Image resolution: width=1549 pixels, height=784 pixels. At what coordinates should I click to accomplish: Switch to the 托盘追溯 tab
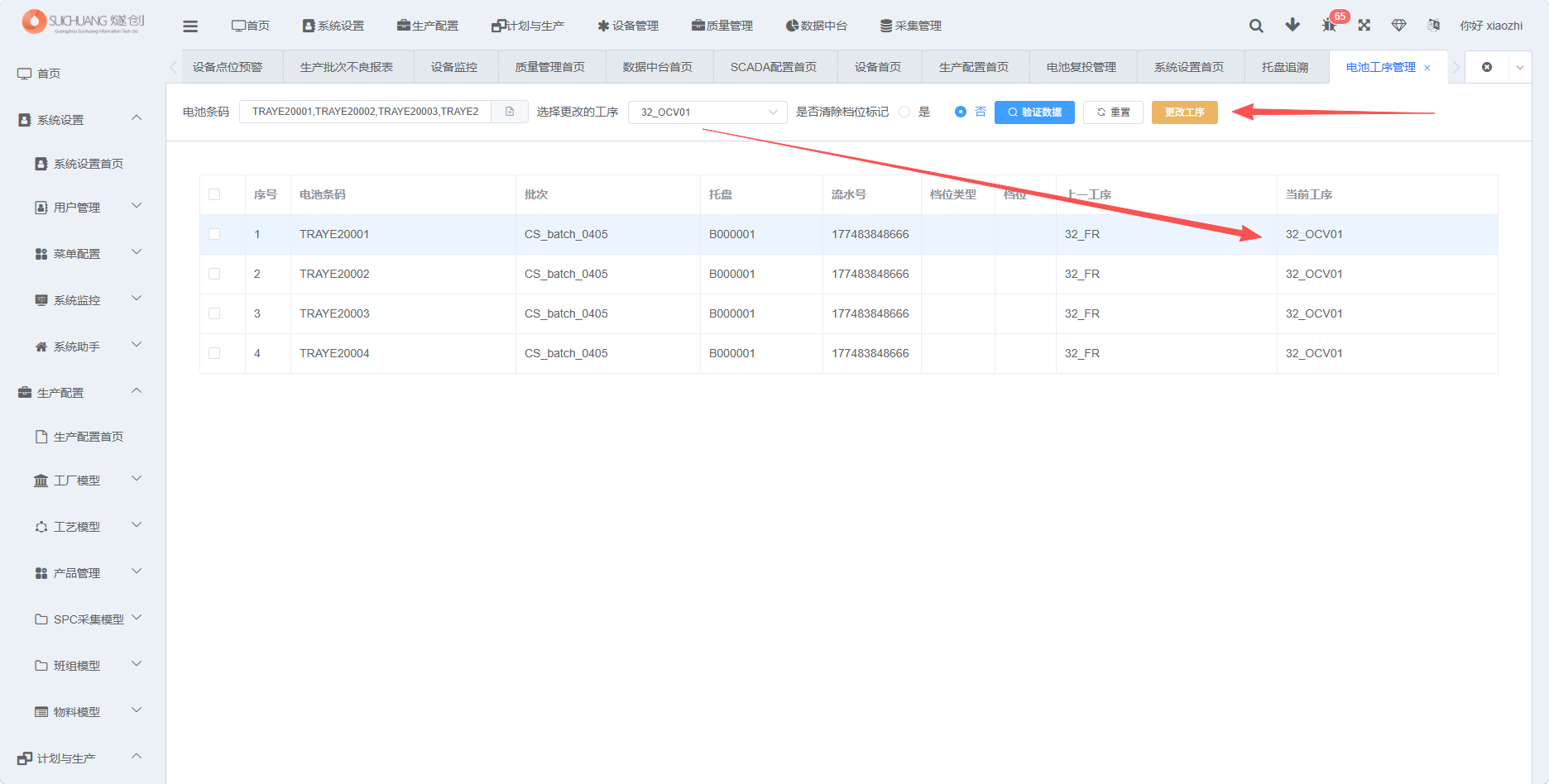[1285, 67]
